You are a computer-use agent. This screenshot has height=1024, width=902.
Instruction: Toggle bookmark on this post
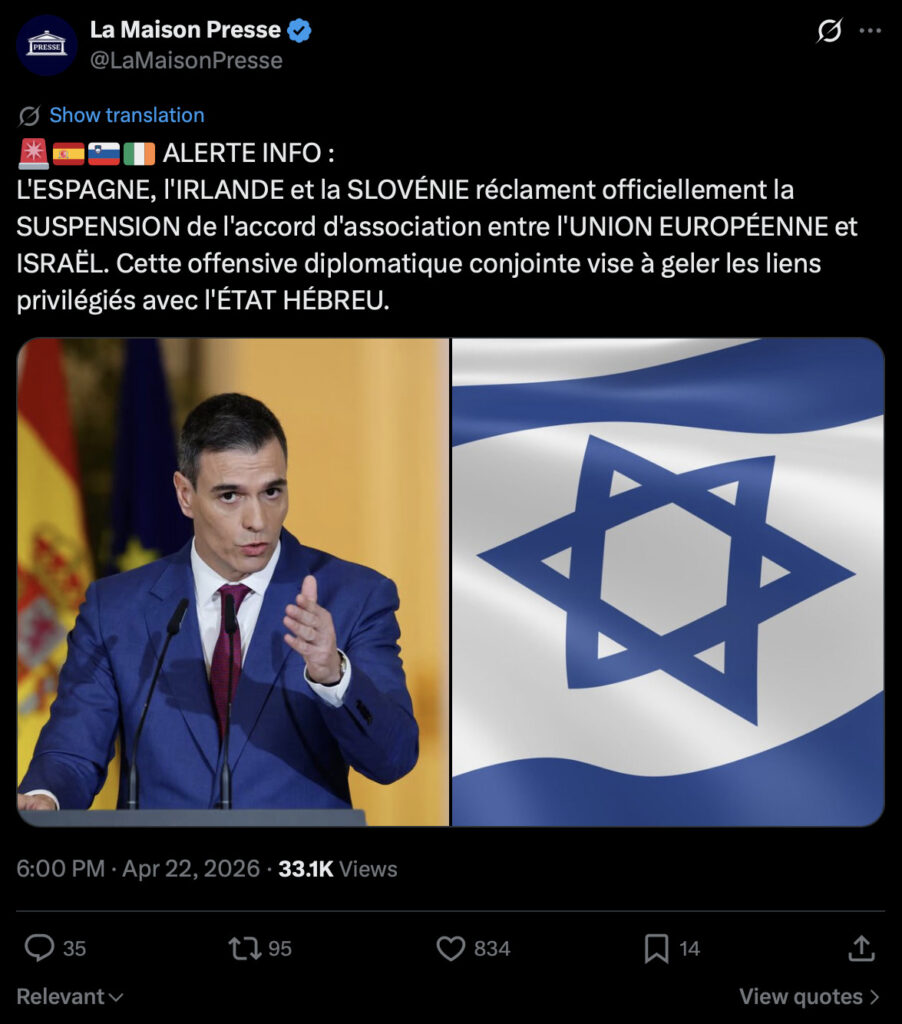pos(656,948)
